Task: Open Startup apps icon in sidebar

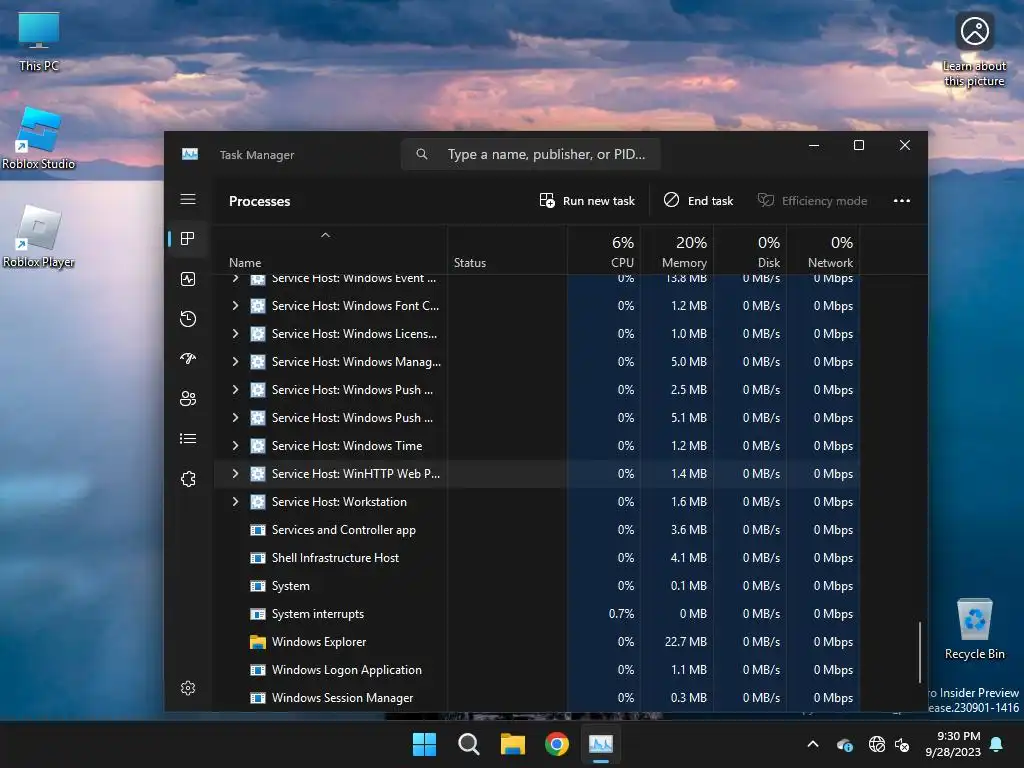Action: pyautogui.click(x=188, y=359)
